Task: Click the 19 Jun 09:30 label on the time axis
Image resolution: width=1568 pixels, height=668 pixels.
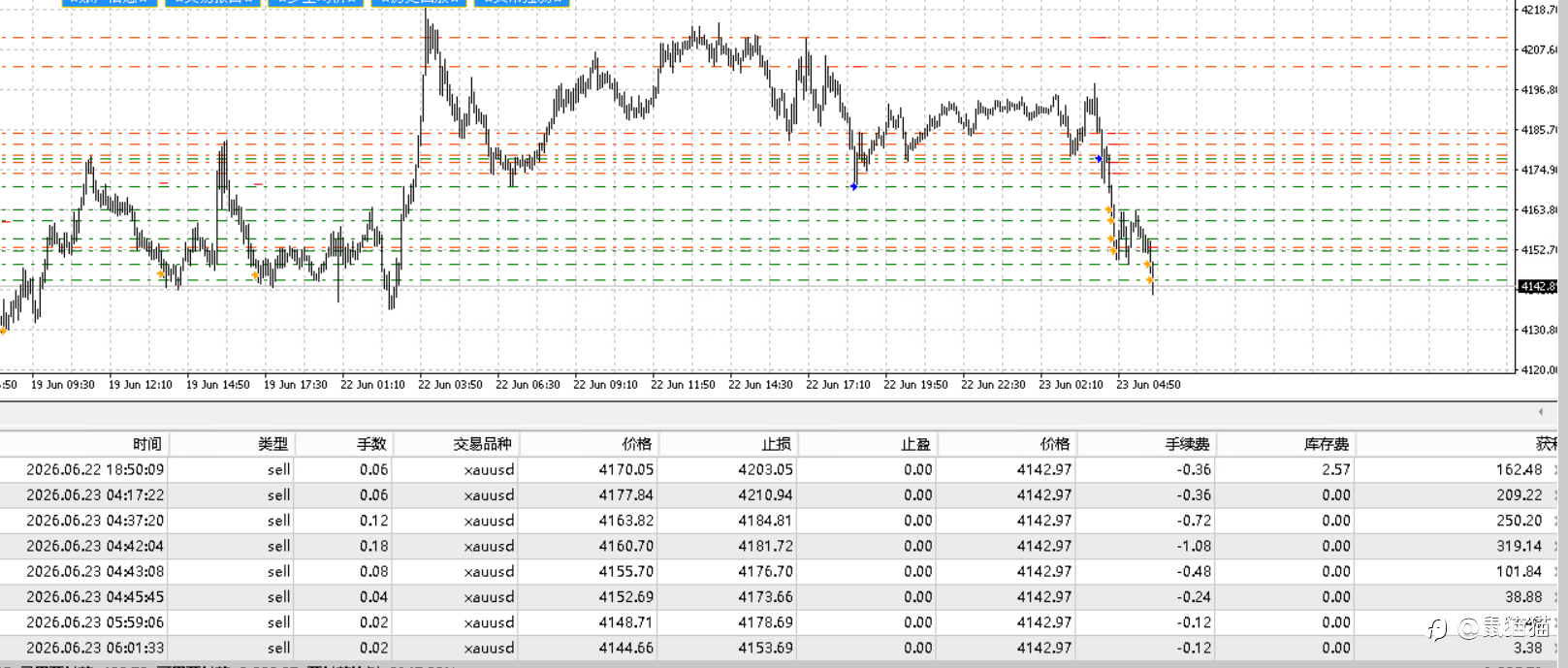Action: point(63,385)
